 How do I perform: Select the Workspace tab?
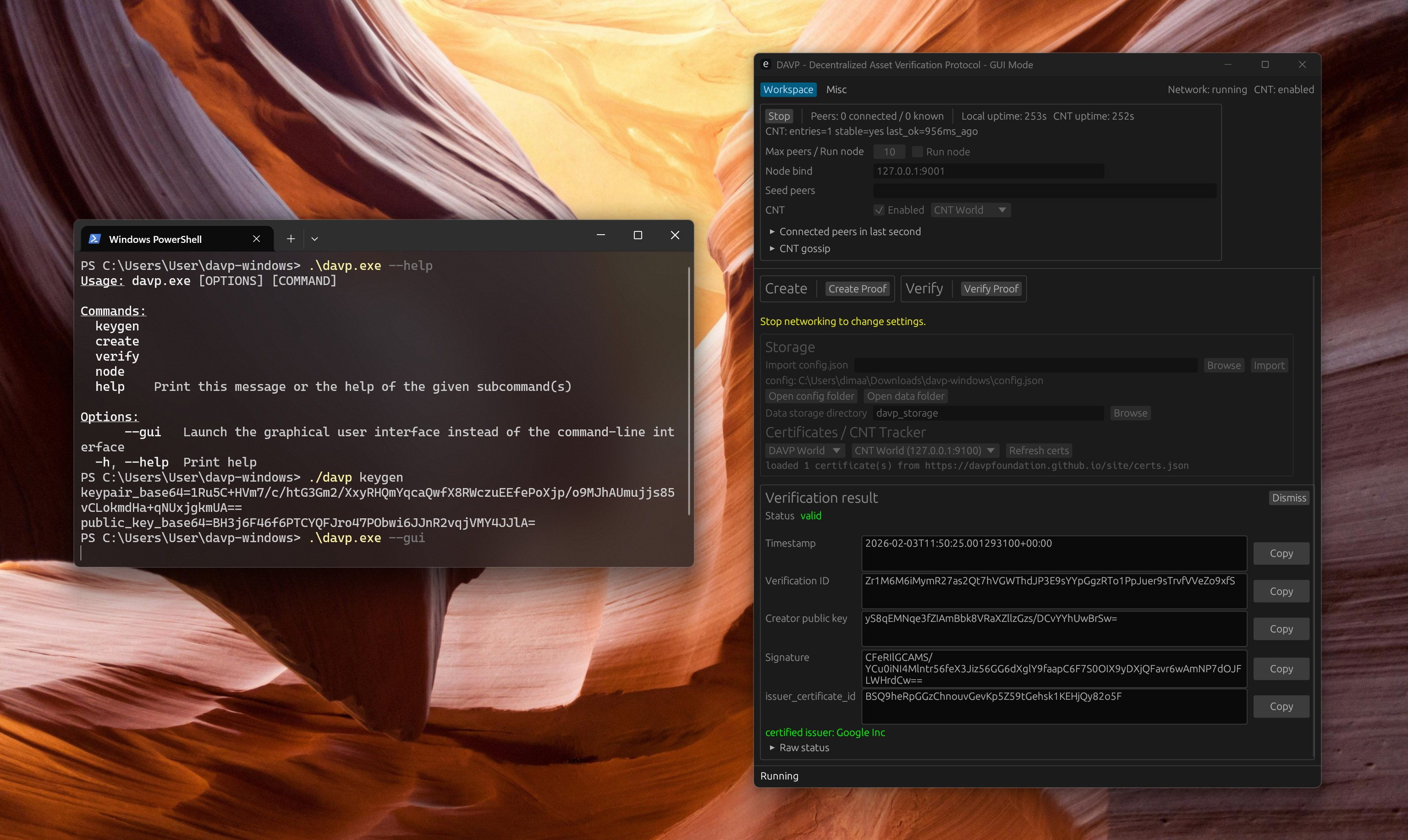click(x=788, y=89)
